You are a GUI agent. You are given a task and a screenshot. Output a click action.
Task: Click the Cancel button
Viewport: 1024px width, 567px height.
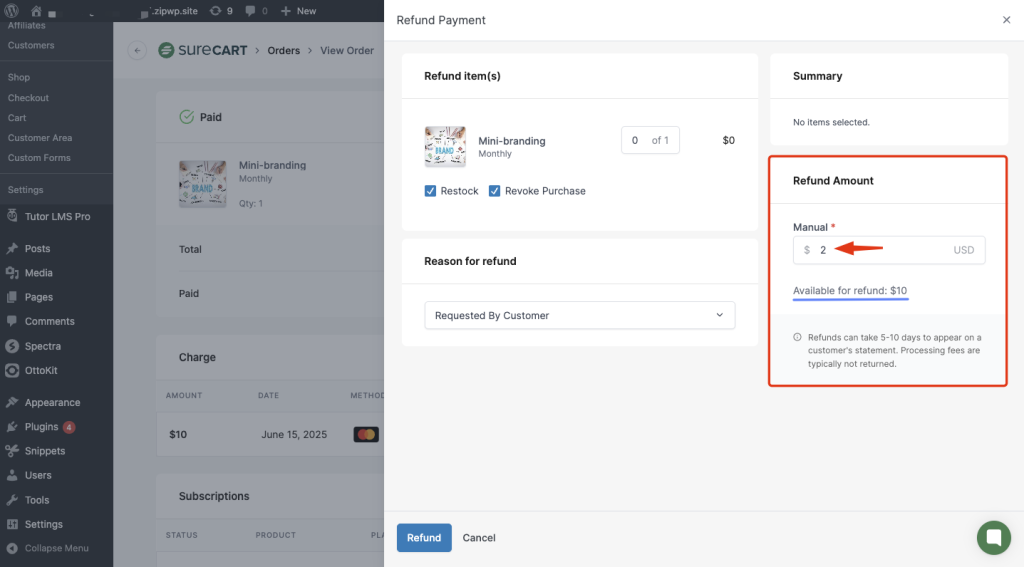pos(479,538)
